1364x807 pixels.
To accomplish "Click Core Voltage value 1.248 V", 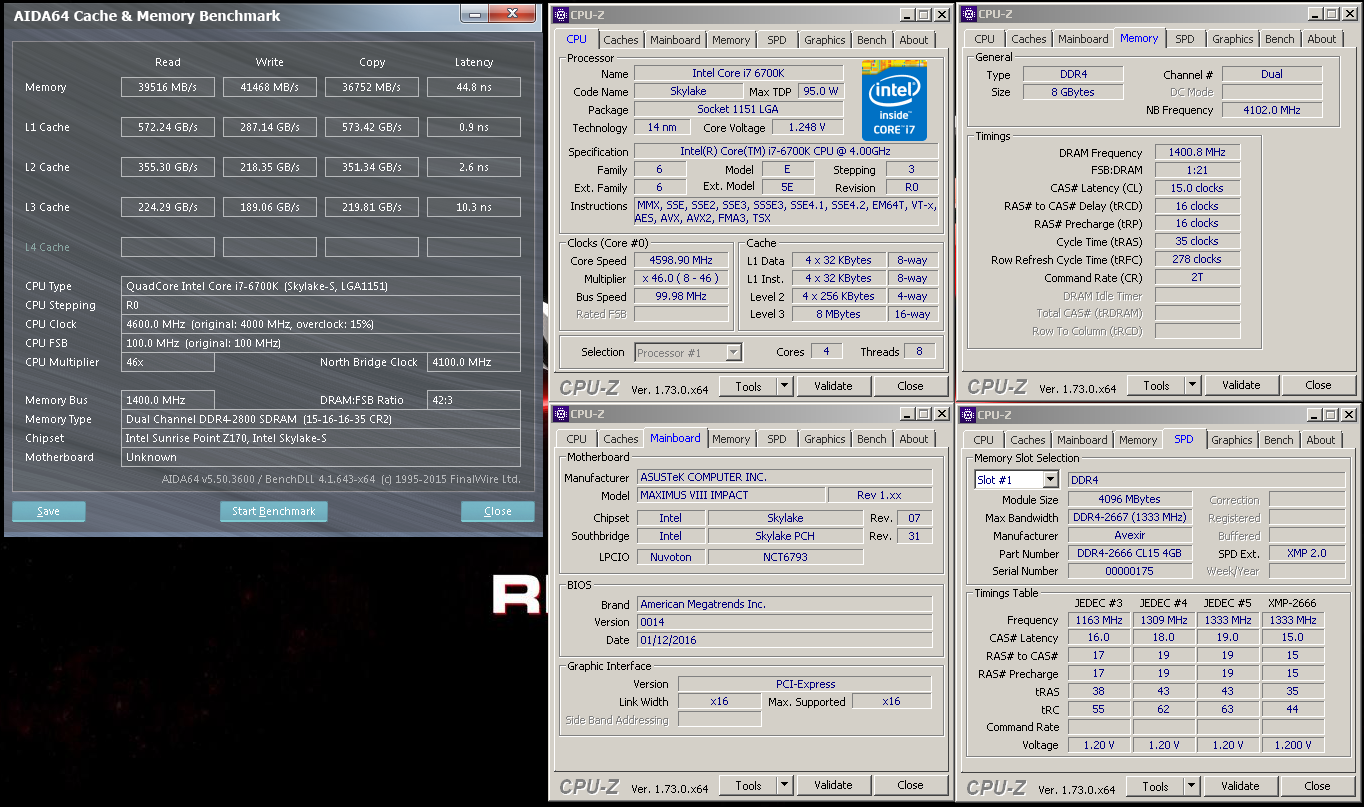I will (x=808, y=127).
